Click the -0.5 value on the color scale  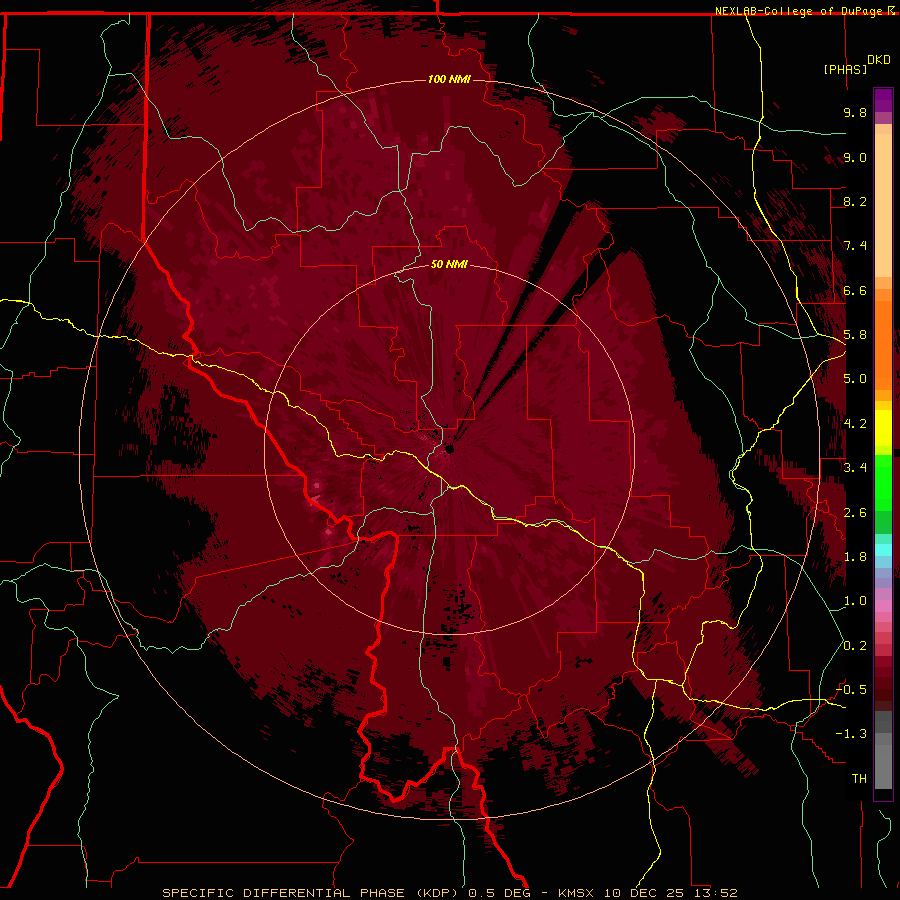tap(851, 689)
